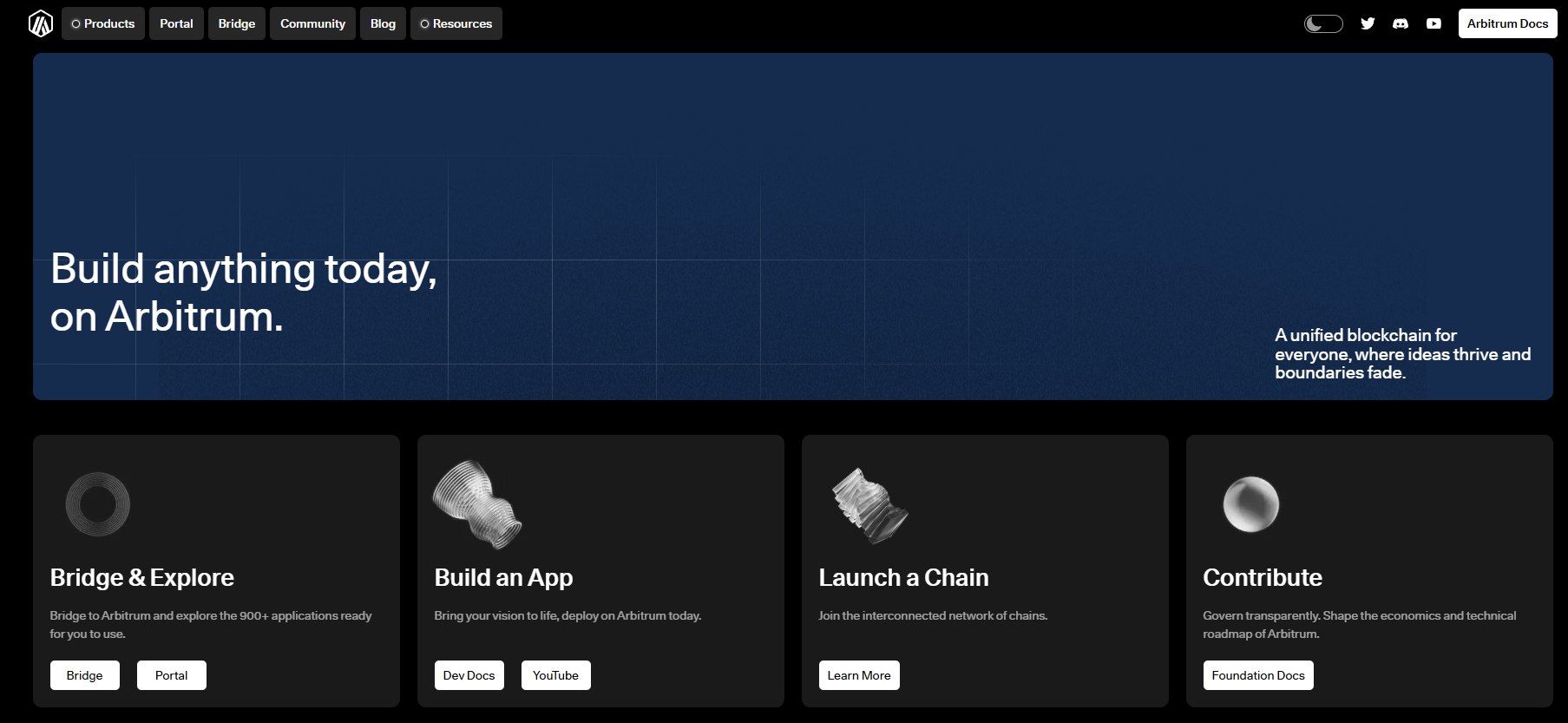Click the Bridge button in Bridge & Explore card
1568x723 pixels.
coord(85,675)
